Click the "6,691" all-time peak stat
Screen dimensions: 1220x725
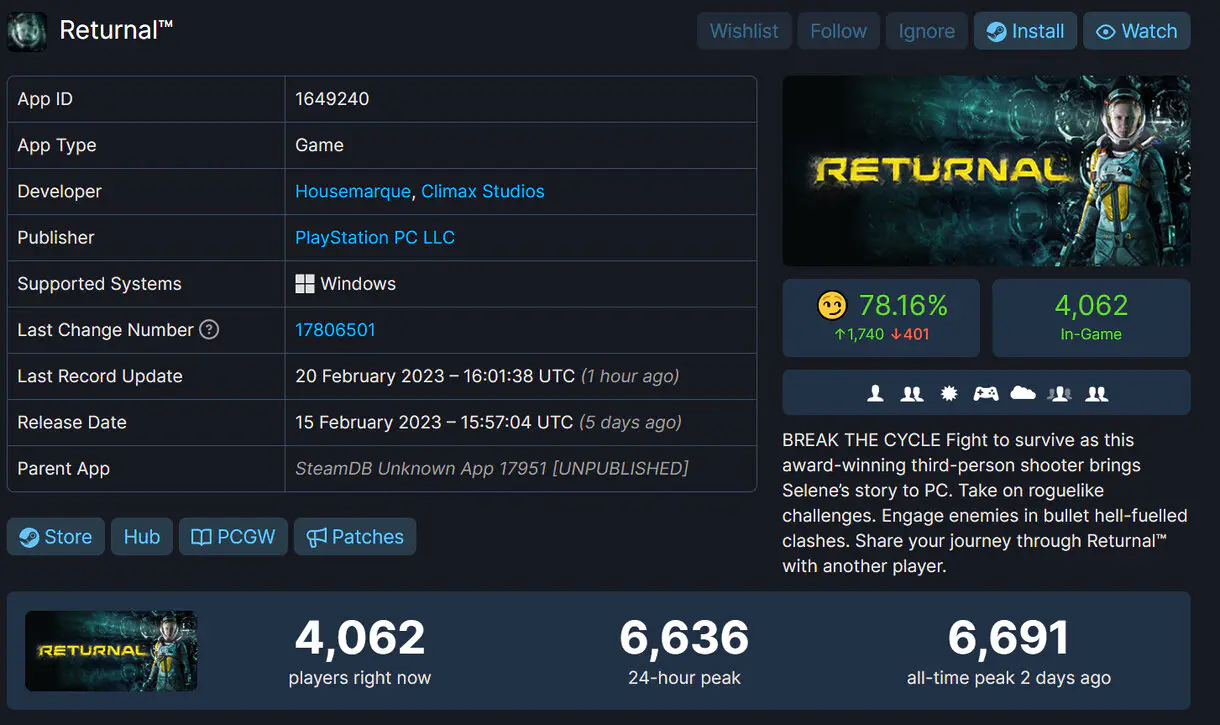tap(1009, 651)
